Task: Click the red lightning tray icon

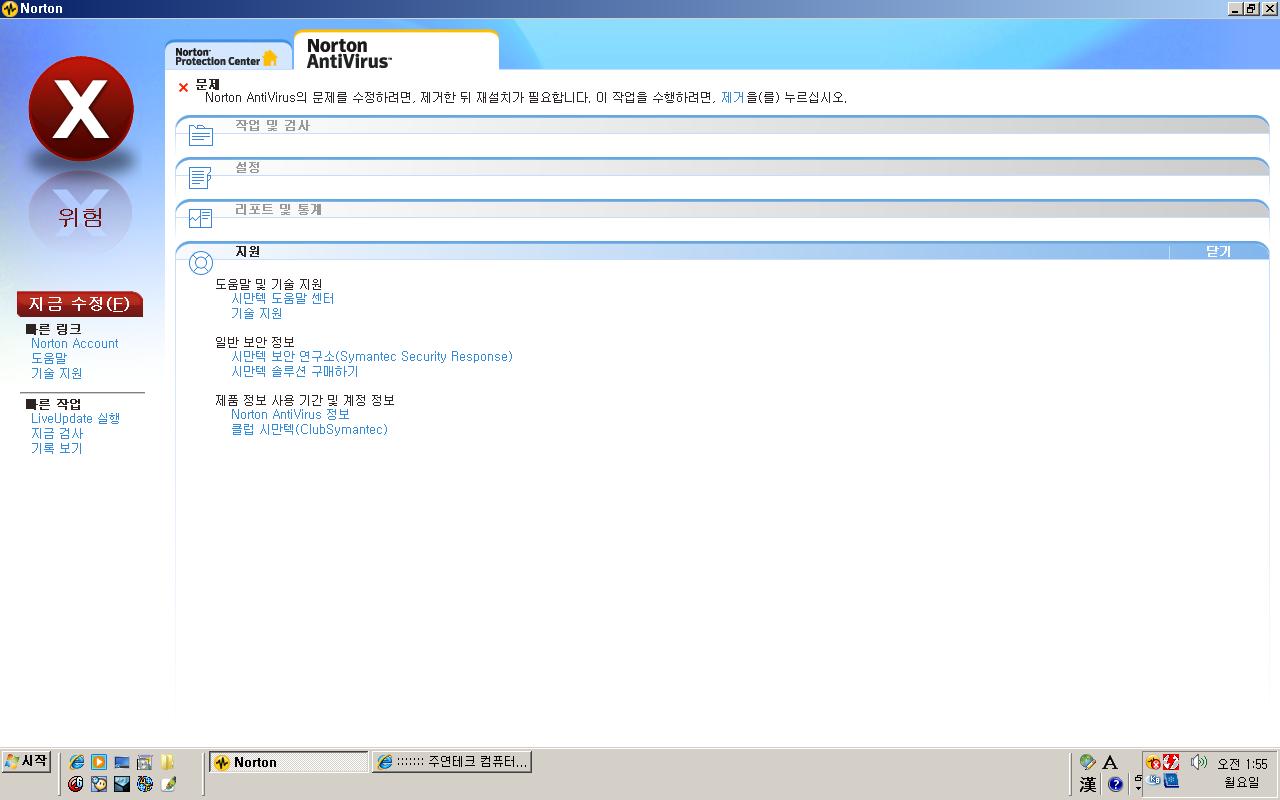Action: pos(1171,762)
